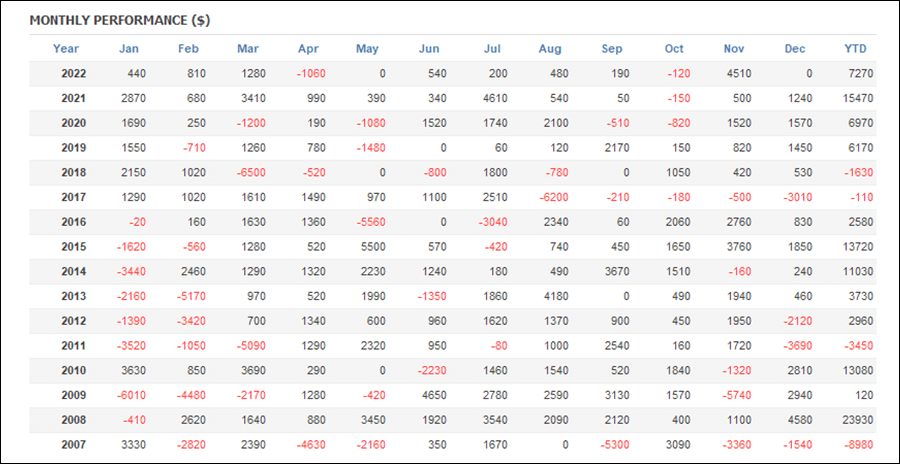
Task: Click the 2011 March loss -5090
Action: coord(252,346)
